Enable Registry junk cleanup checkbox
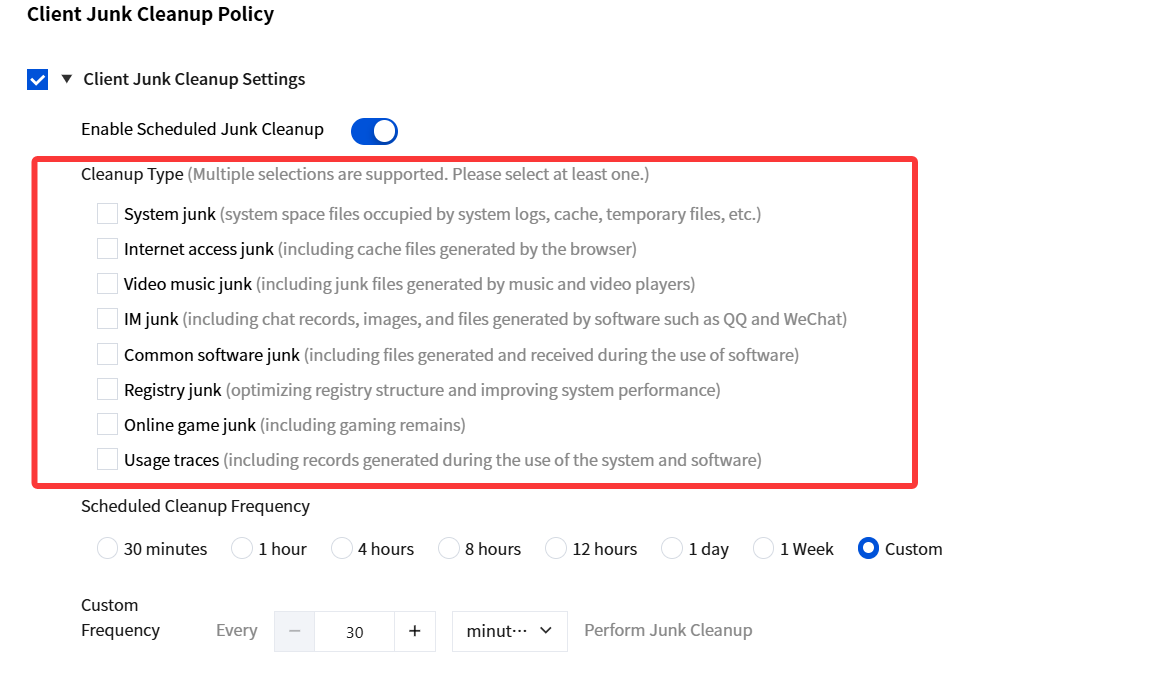The height and width of the screenshot is (675, 1163). point(108,389)
